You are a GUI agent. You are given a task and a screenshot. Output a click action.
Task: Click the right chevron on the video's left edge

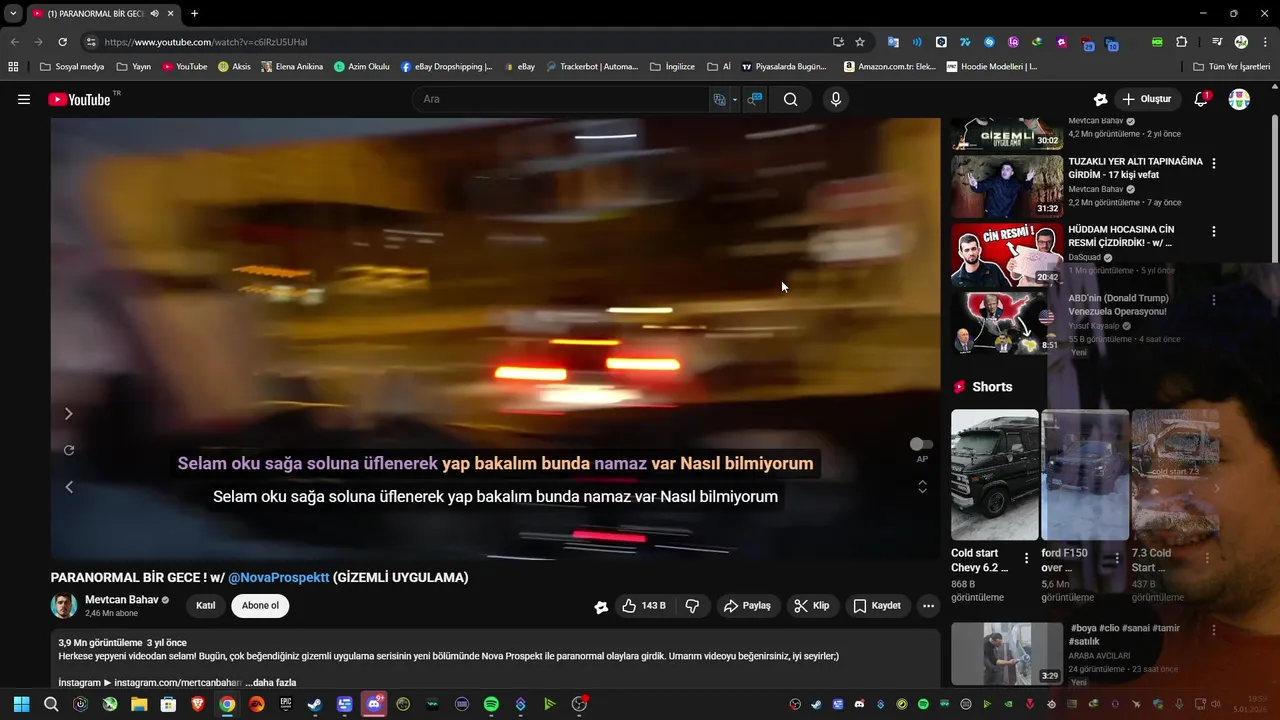(69, 413)
